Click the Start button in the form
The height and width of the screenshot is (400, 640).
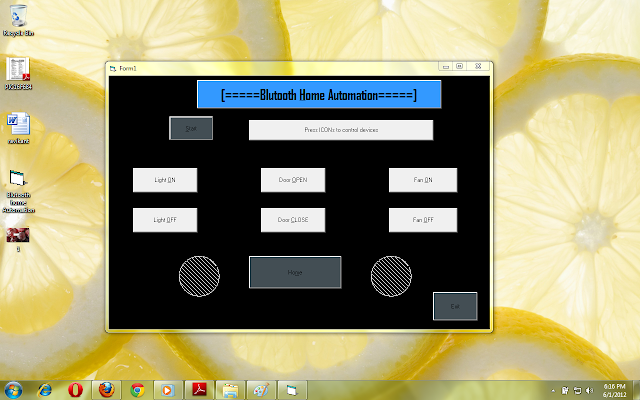pyautogui.click(x=191, y=128)
